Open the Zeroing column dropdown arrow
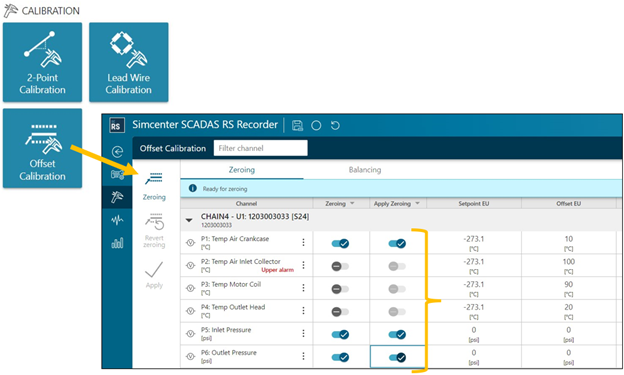Viewport: 624px width, 375px height. [352, 203]
